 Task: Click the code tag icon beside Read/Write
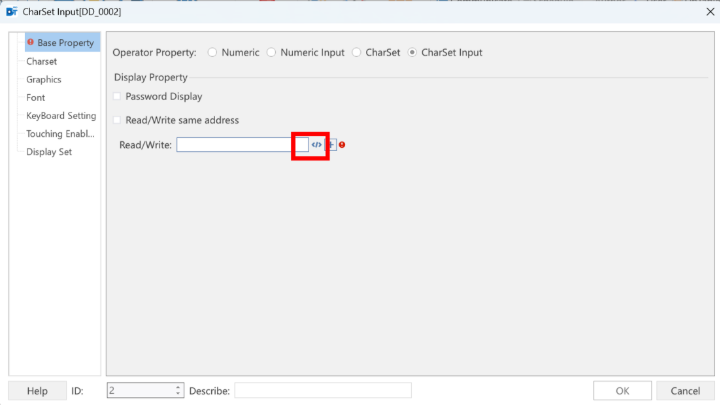coord(316,145)
